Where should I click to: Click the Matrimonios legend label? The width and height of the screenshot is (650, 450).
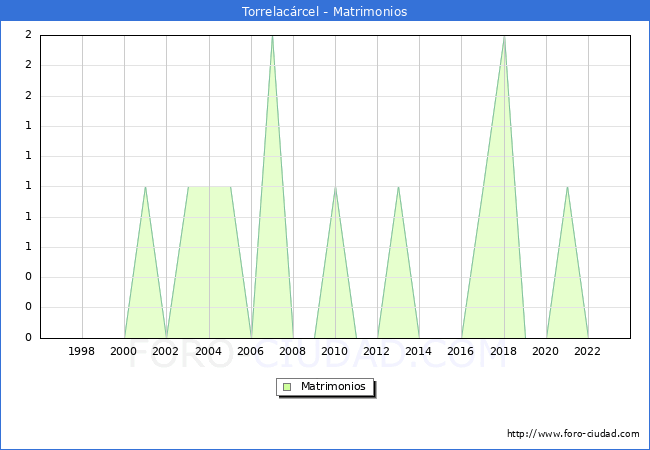pyautogui.click(x=333, y=387)
